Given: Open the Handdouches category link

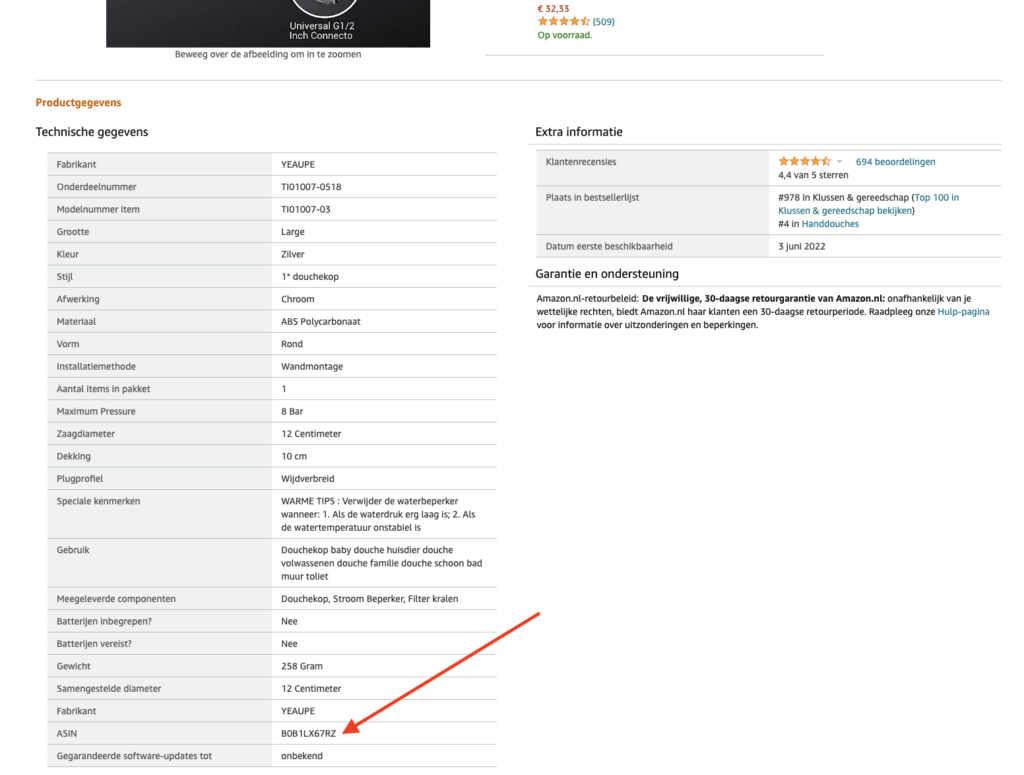Looking at the screenshot, I should [x=830, y=224].
